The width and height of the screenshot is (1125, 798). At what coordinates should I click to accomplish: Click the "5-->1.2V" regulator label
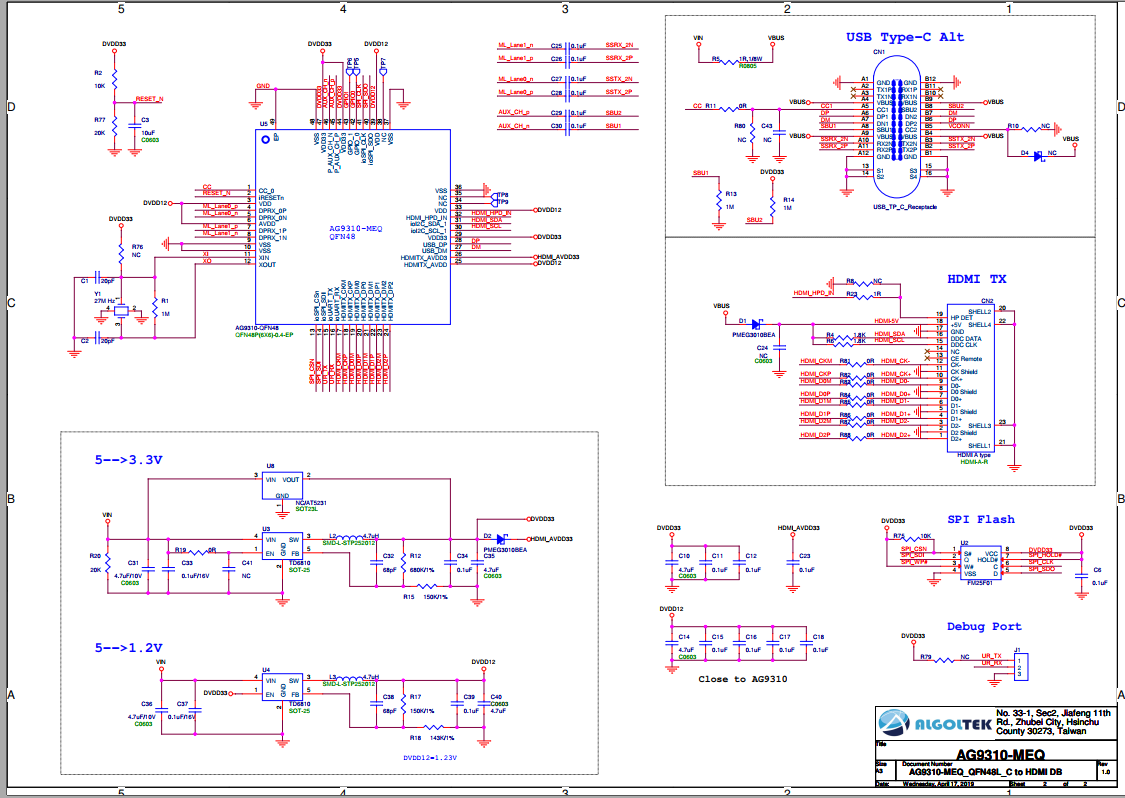(128, 648)
